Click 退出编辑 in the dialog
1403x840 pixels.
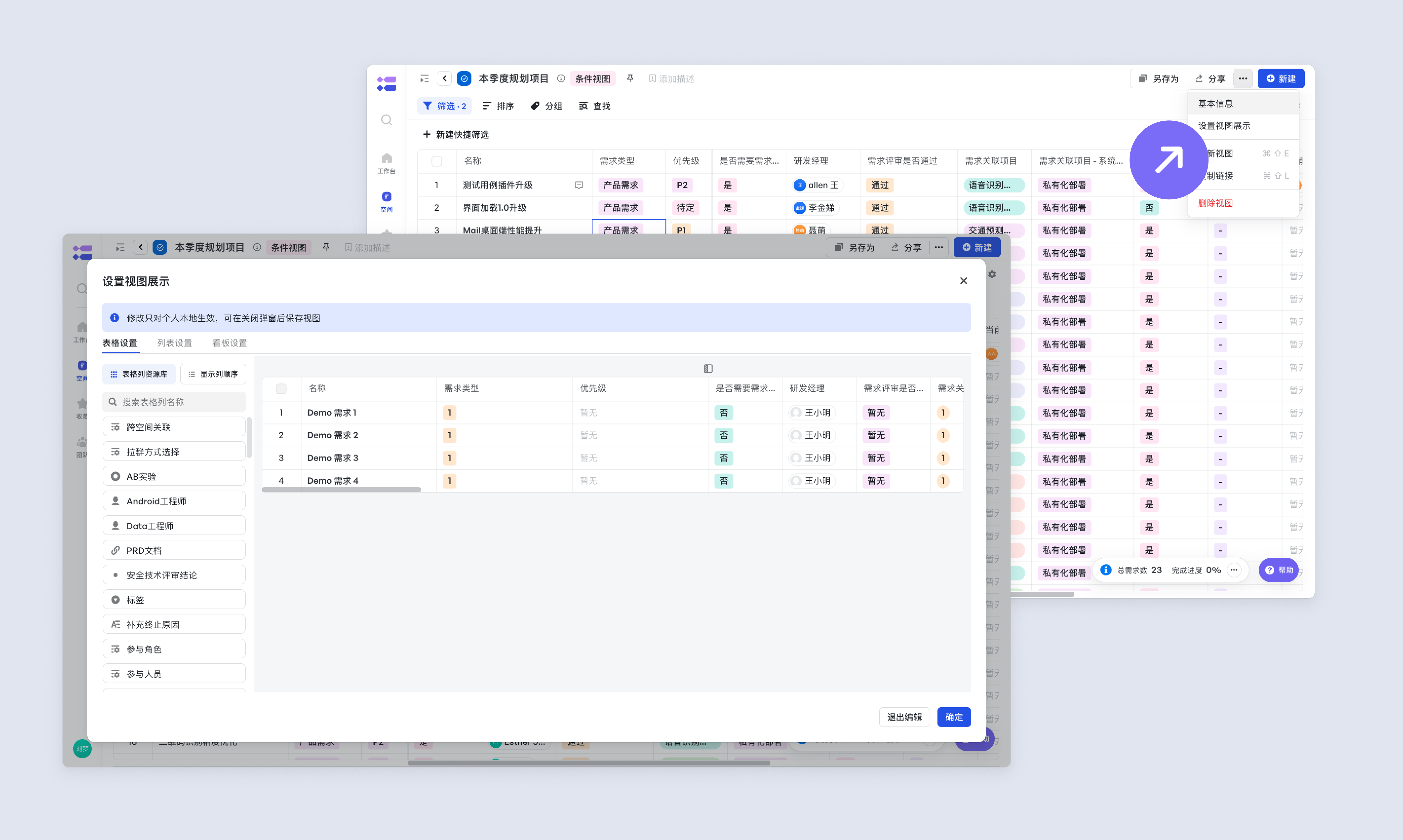coord(904,717)
